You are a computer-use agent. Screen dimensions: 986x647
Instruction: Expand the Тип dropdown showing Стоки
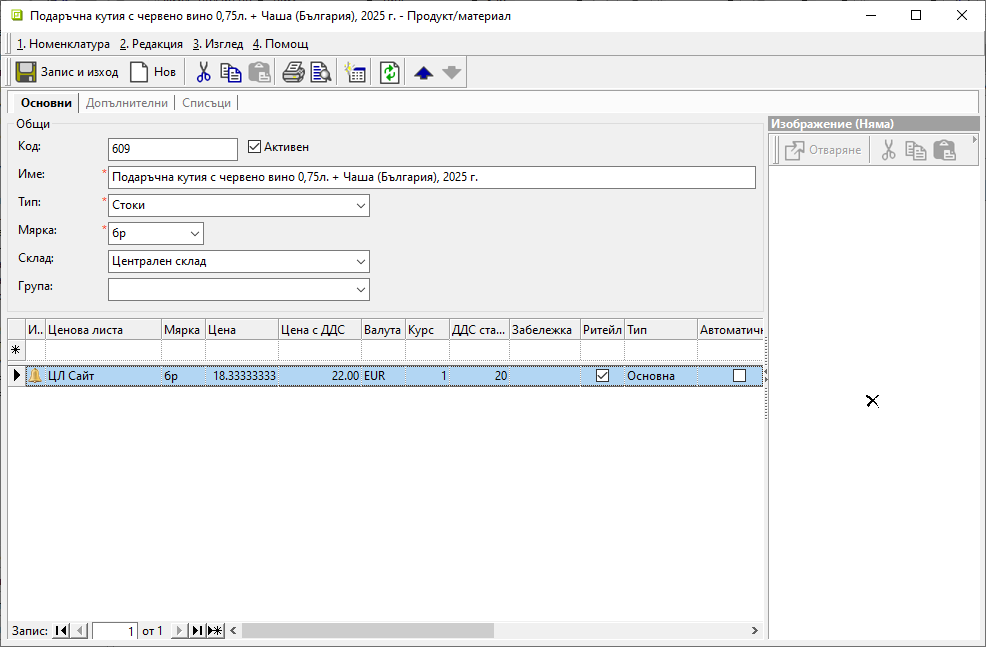point(360,206)
